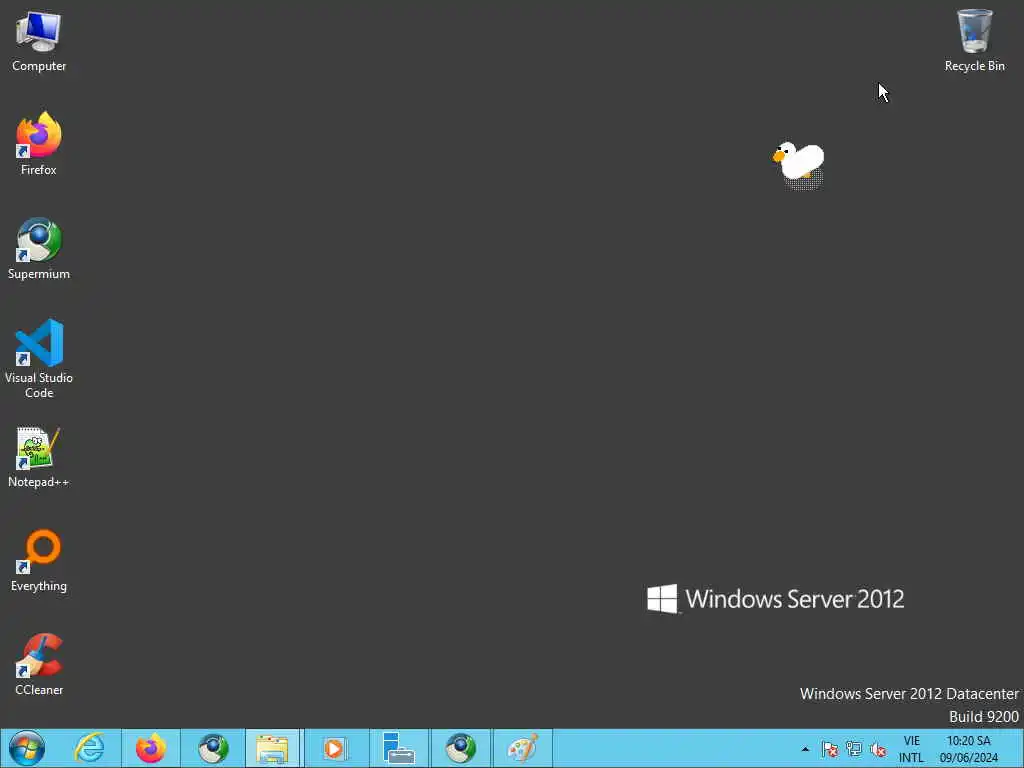This screenshot has height=768, width=1024.
Task: Click the network status tray icon
Action: [x=854, y=750]
